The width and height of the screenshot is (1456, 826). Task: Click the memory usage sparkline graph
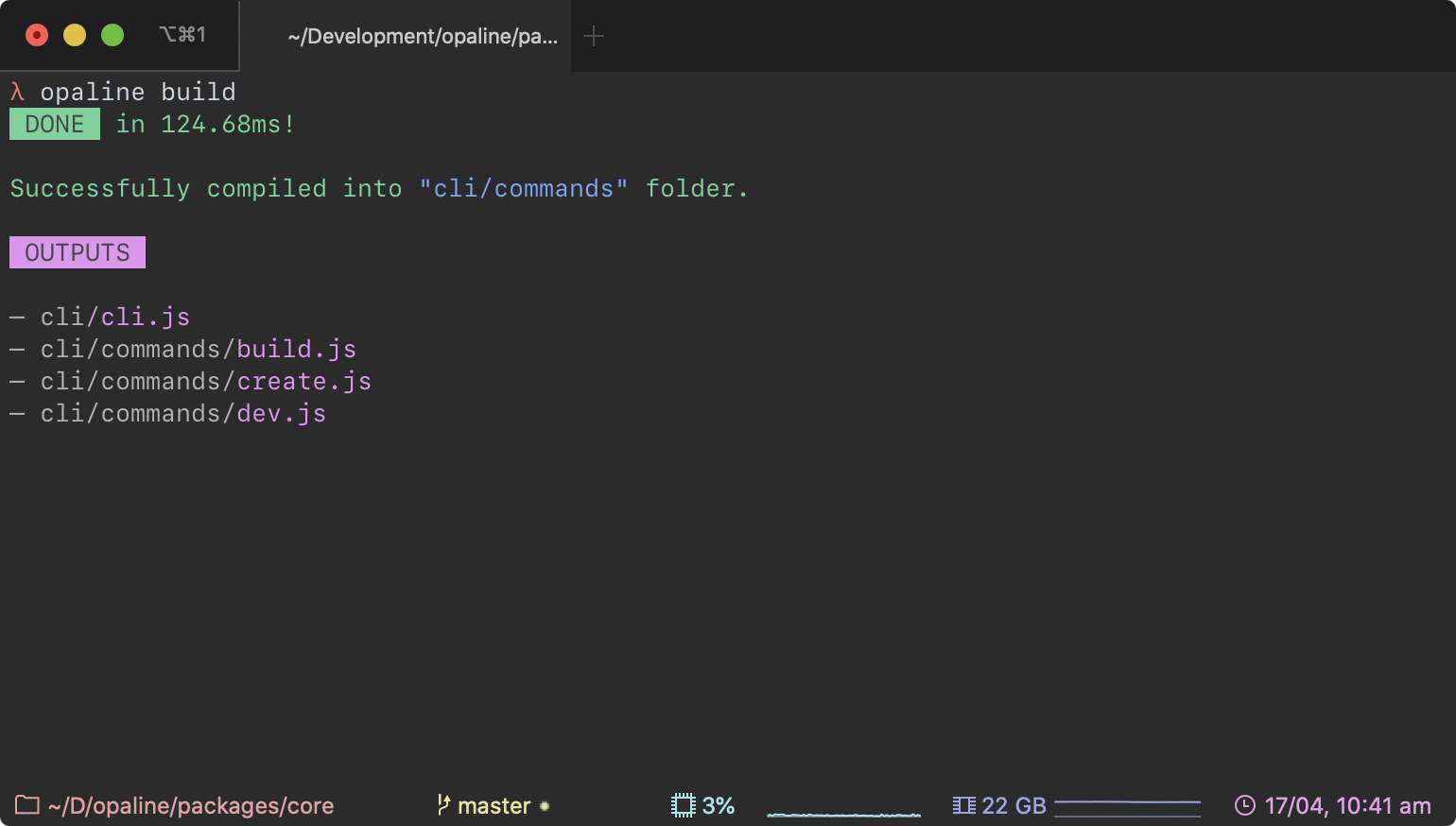click(1127, 808)
